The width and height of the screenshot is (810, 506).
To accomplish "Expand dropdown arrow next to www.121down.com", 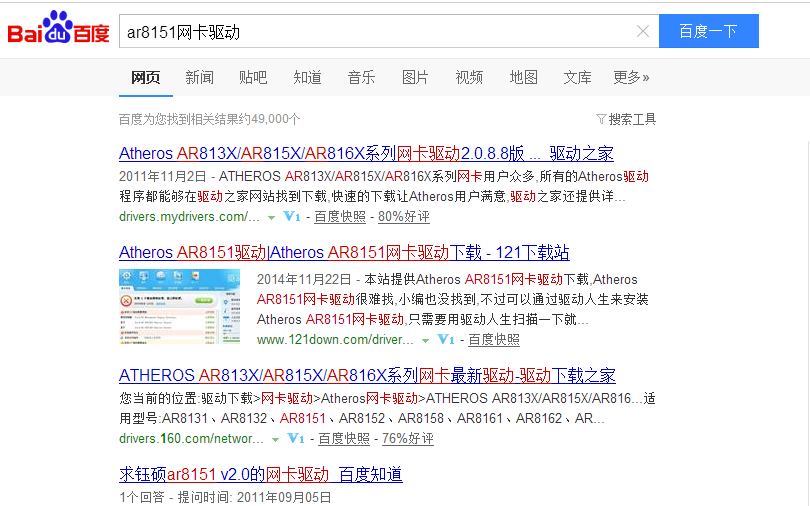I will [x=425, y=341].
